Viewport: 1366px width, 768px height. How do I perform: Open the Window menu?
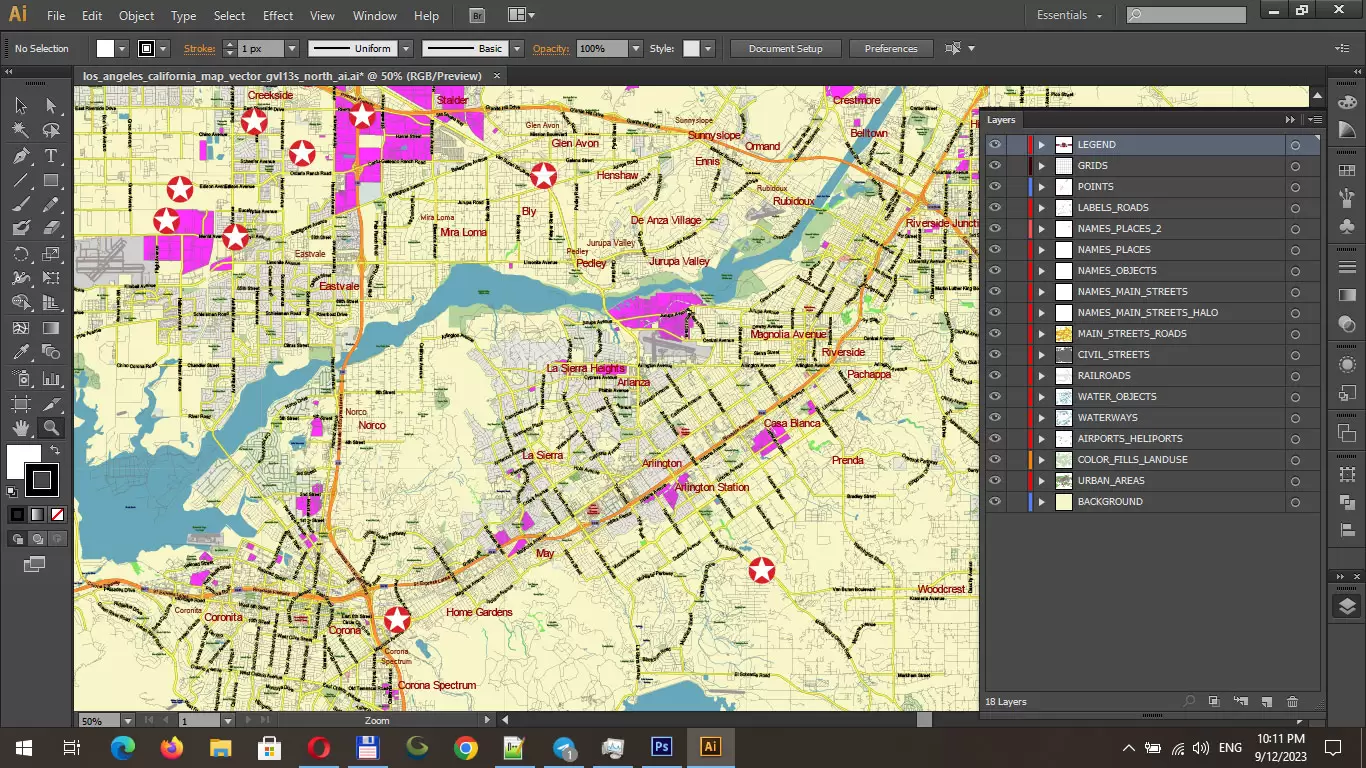point(375,16)
